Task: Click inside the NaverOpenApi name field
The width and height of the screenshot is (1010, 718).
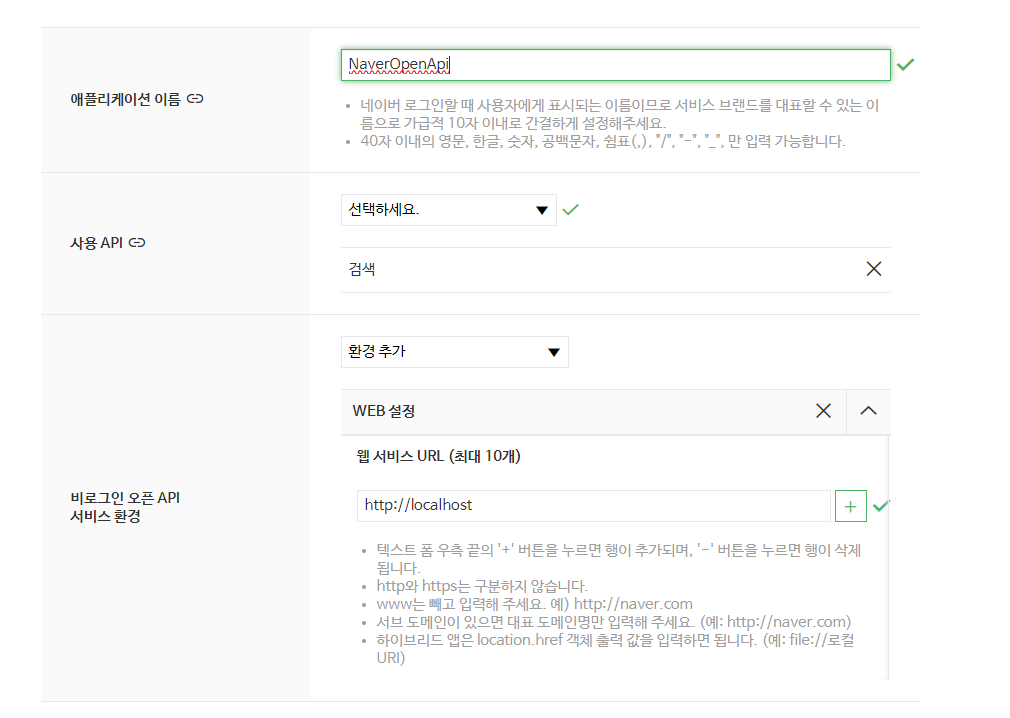Action: pos(615,64)
